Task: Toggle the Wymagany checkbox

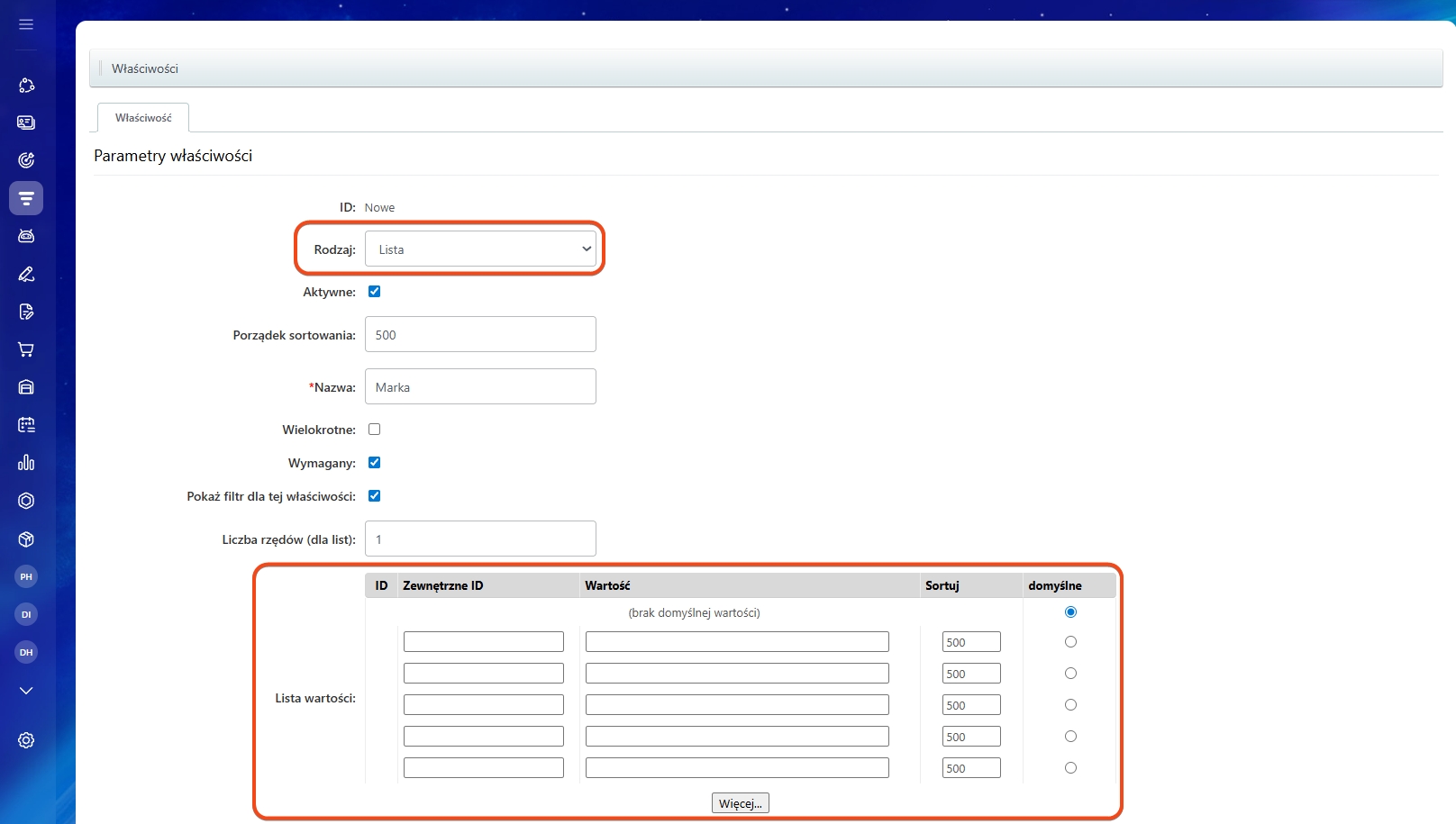Action: [x=374, y=463]
